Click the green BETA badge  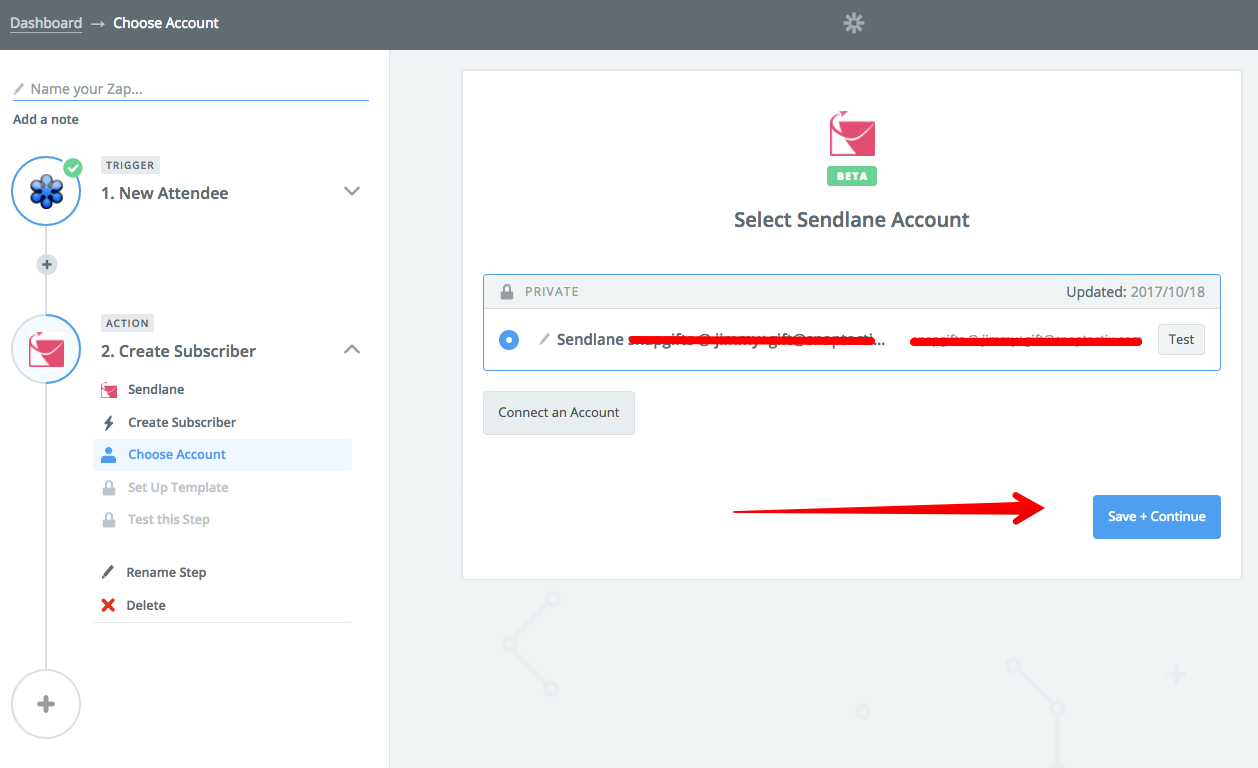[852, 176]
